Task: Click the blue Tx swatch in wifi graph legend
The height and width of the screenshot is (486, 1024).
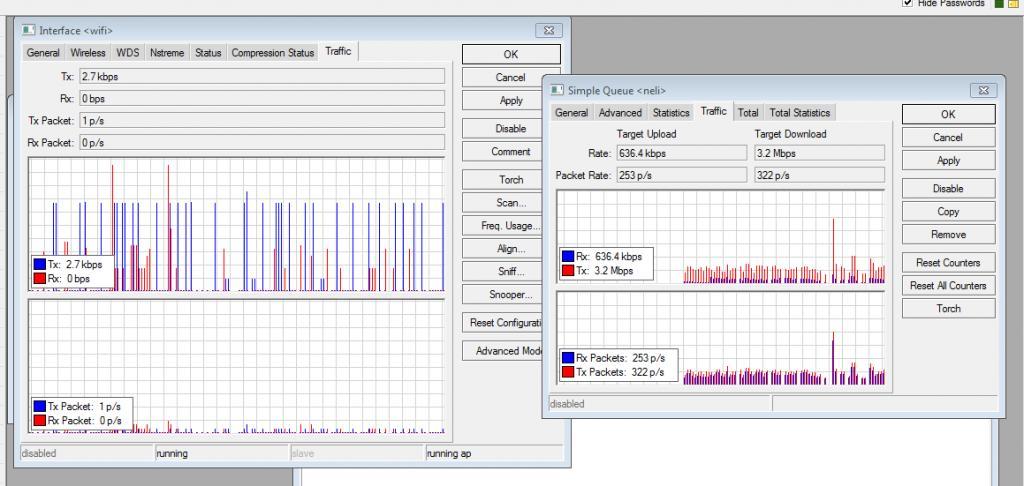Action: [x=40, y=265]
